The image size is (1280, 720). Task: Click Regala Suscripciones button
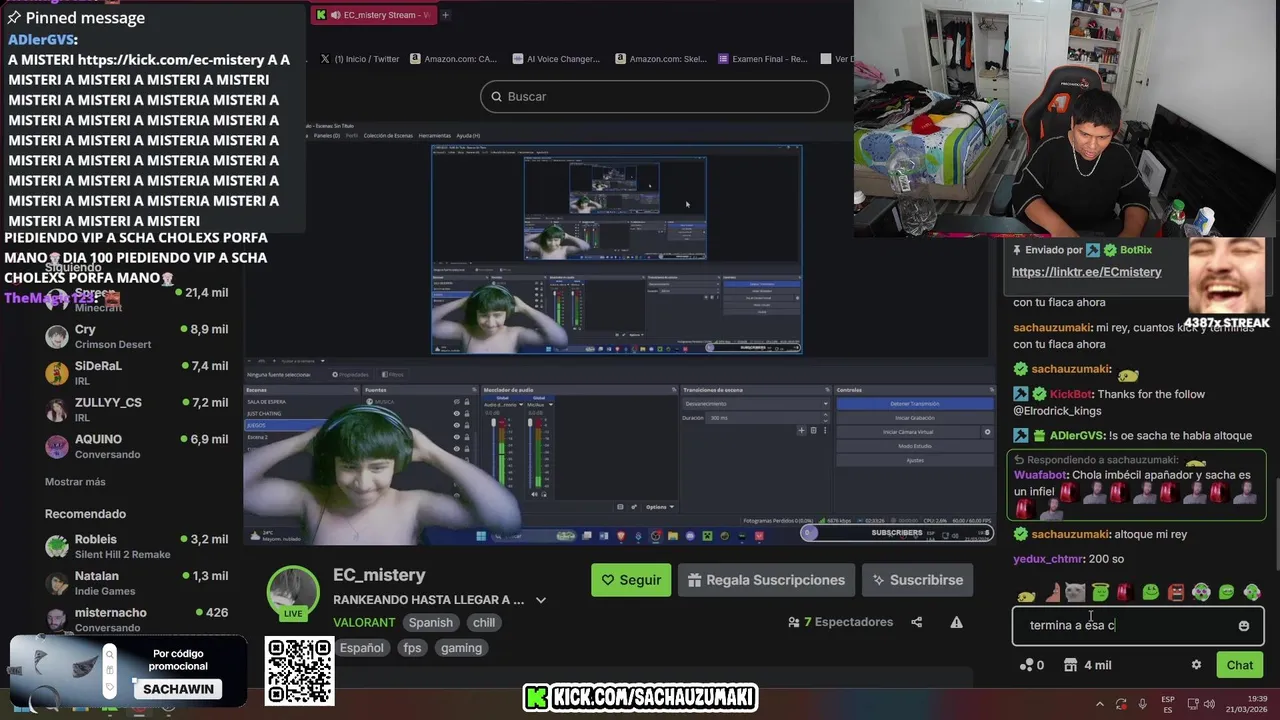pyautogui.click(x=767, y=580)
